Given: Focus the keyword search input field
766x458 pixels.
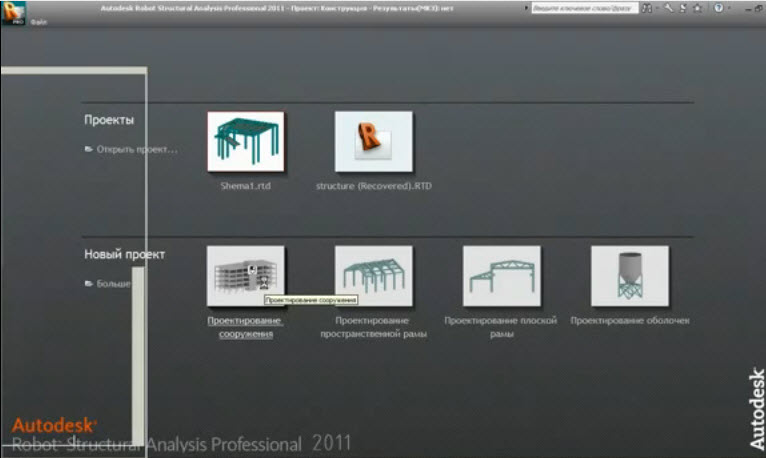Looking at the screenshot, I should (584, 8).
